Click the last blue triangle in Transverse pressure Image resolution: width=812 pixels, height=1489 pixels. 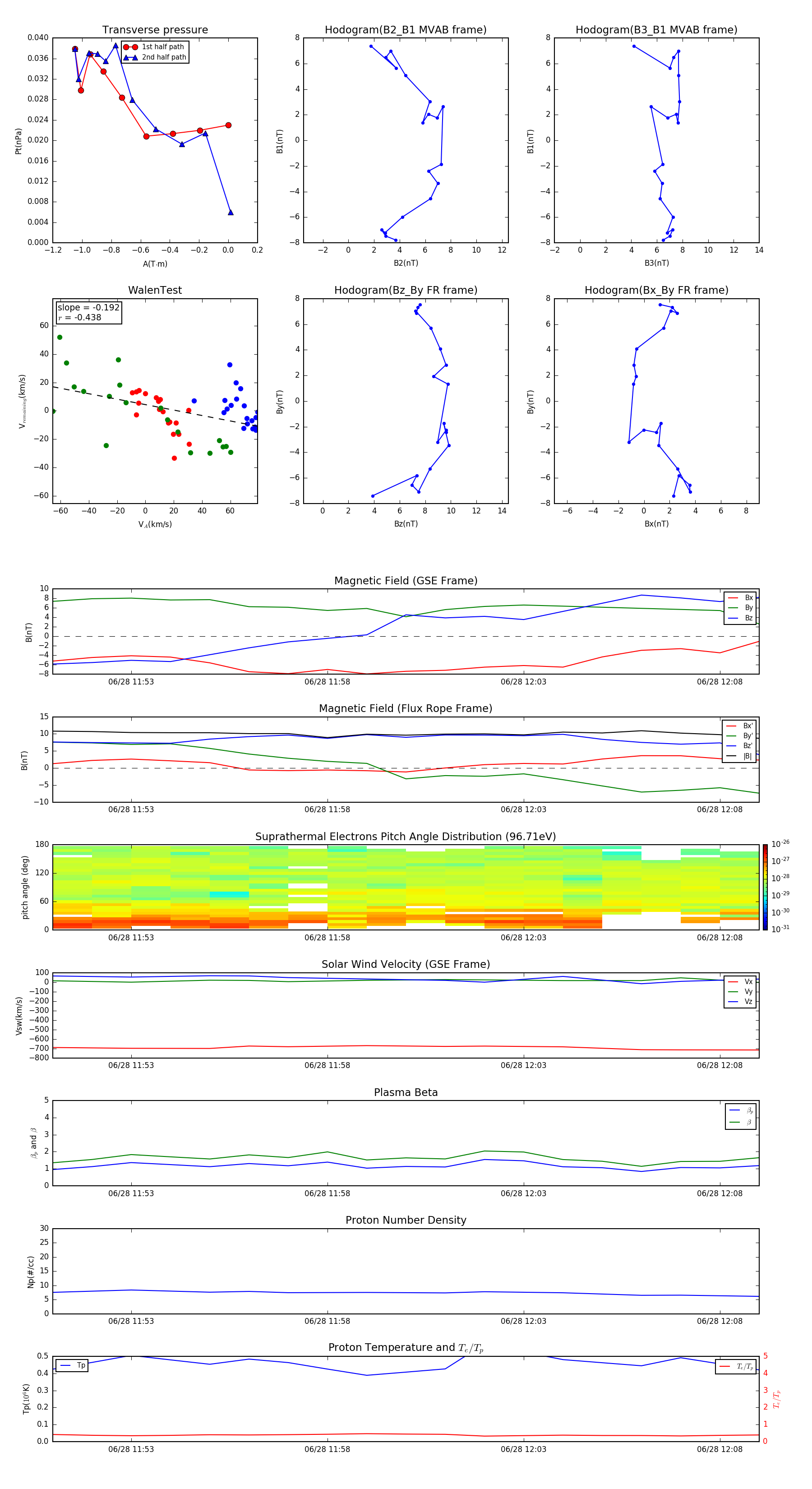point(231,212)
